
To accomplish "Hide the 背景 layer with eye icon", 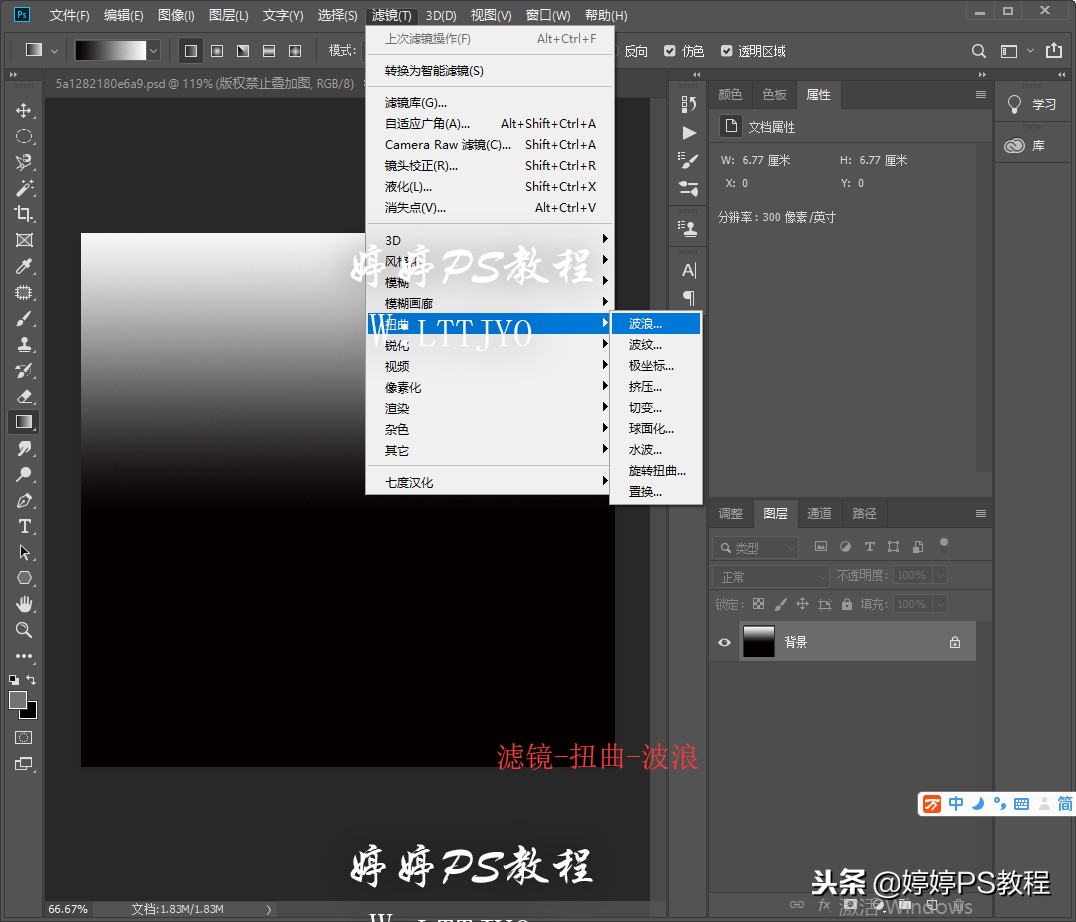I will [x=724, y=642].
